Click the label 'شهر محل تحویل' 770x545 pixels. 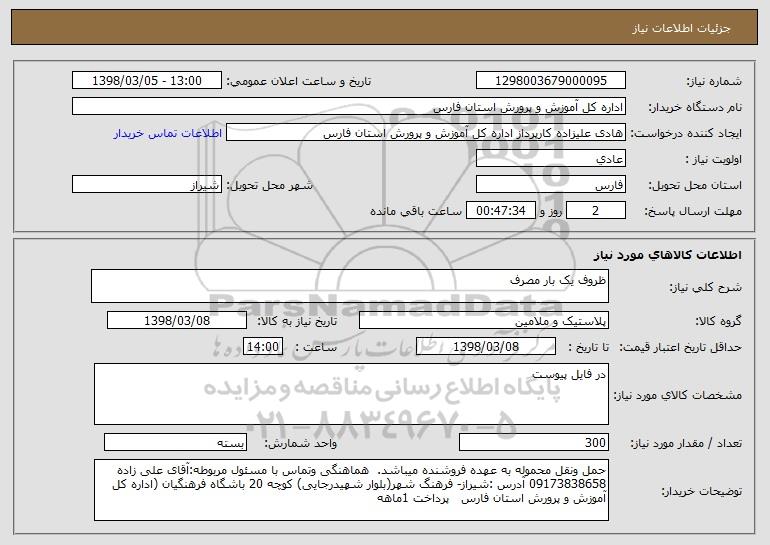[269, 185]
